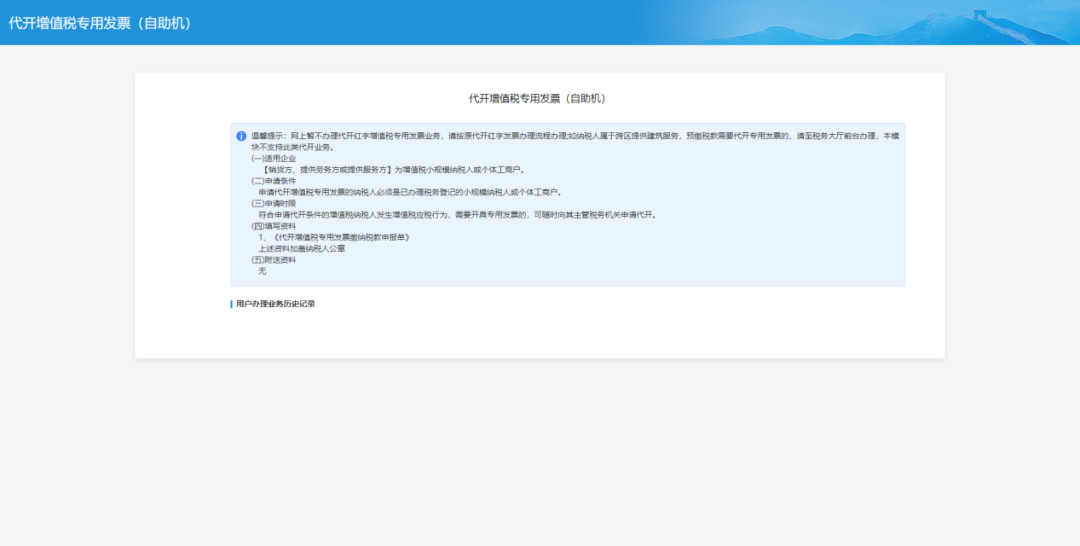Click the centered page title 代开增值税专用发票（自助机）
The height and width of the screenshot is (546, 1080).
tap(539, 99)
